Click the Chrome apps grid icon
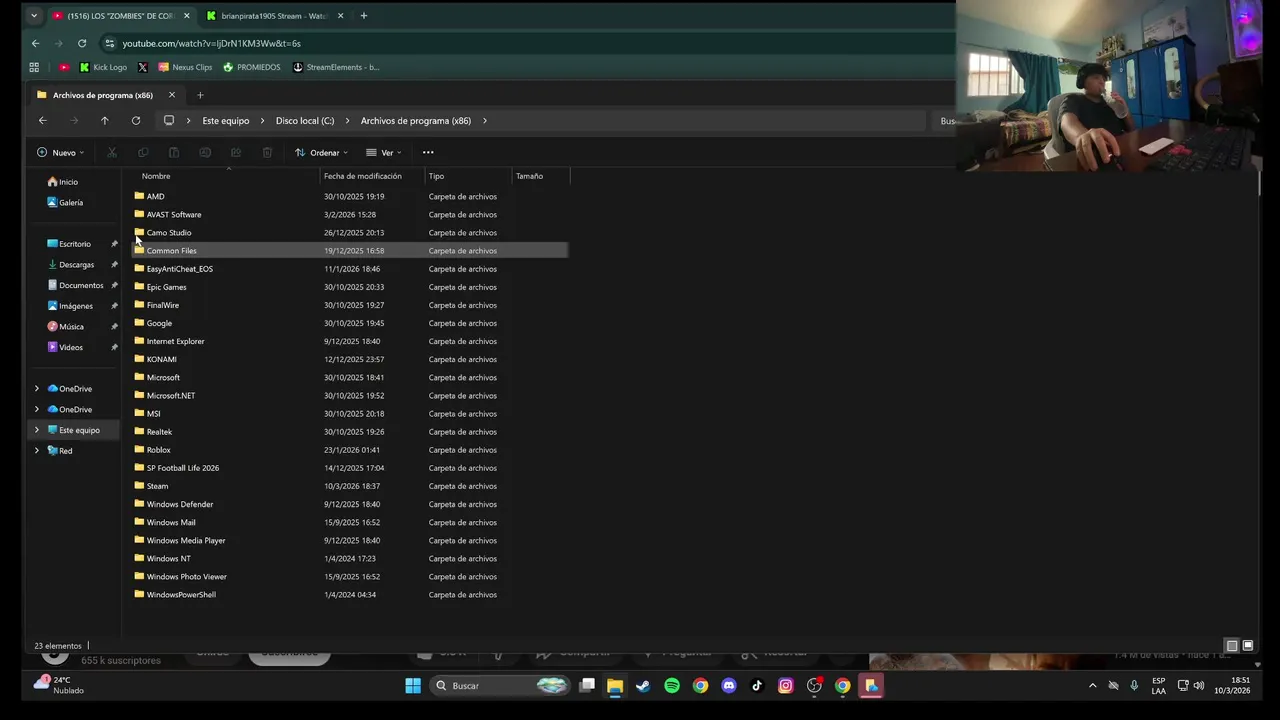The width and height of the screenshot is (1280, 720). pos(34,67)
